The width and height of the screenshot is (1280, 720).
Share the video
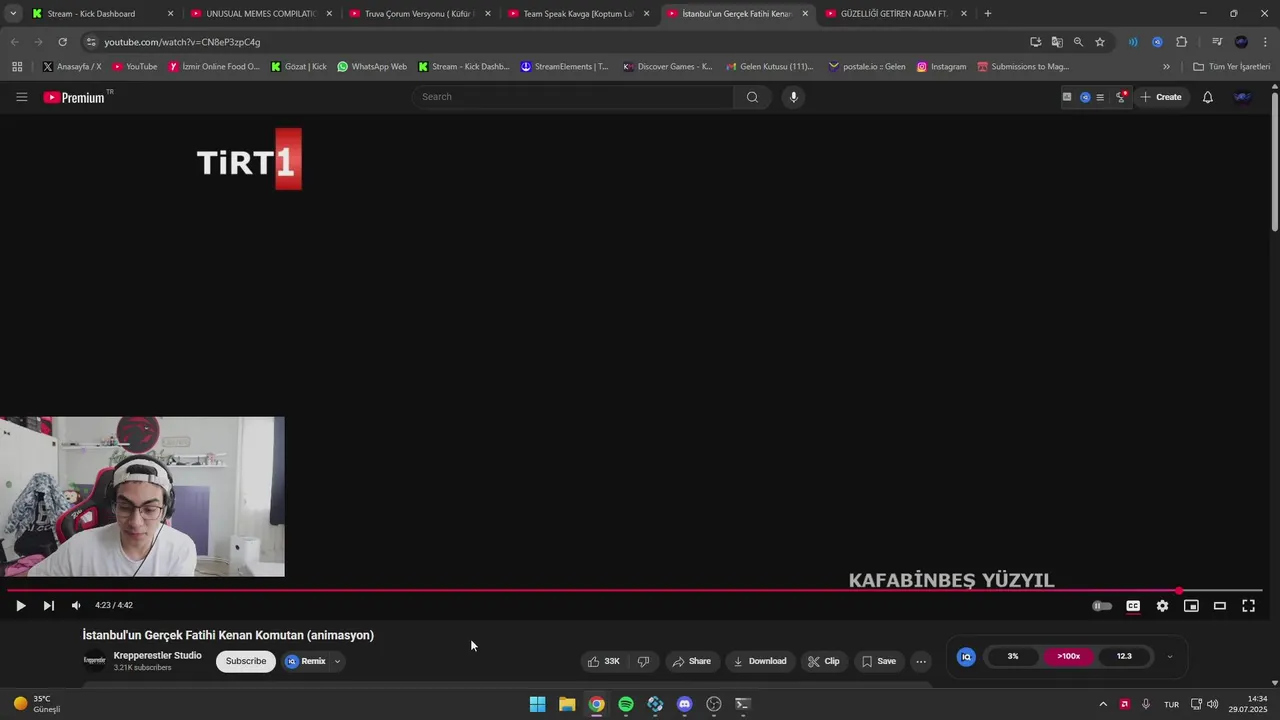pyautogui.click(x=691, y=661)
